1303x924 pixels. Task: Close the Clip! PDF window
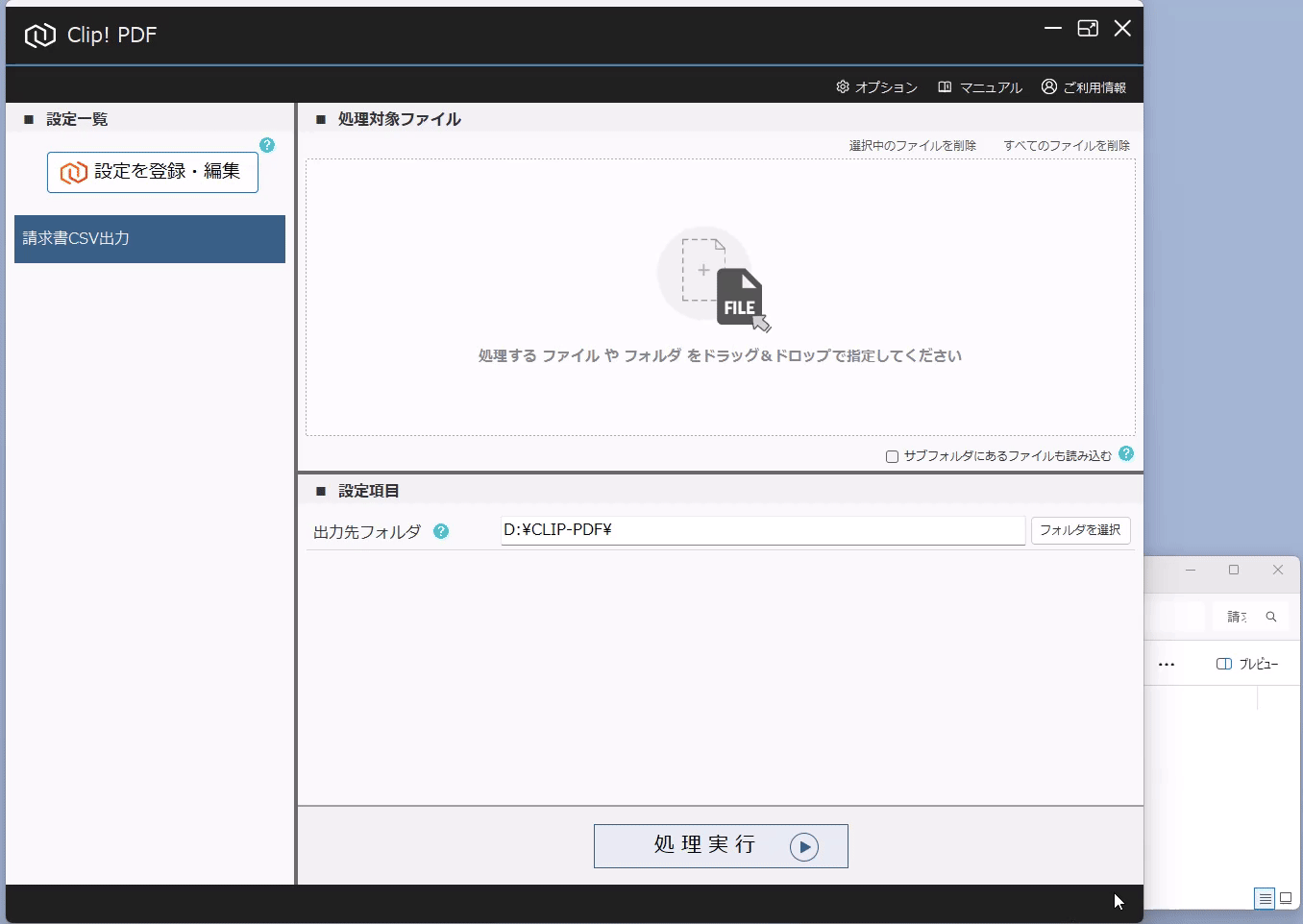pos(1122,29)
